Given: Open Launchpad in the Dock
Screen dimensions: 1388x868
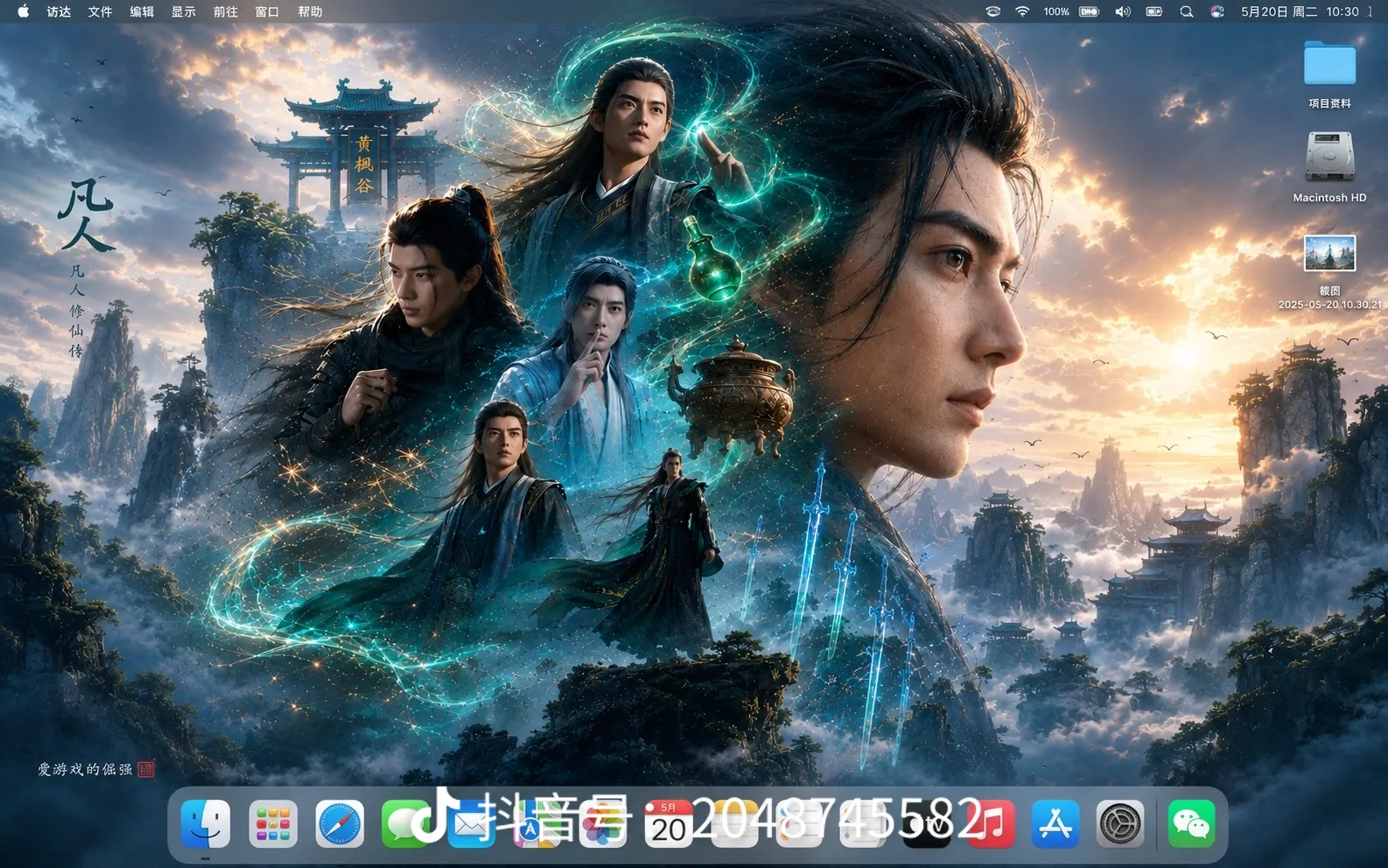Looking at the screenshot, I should pos(273,824).
